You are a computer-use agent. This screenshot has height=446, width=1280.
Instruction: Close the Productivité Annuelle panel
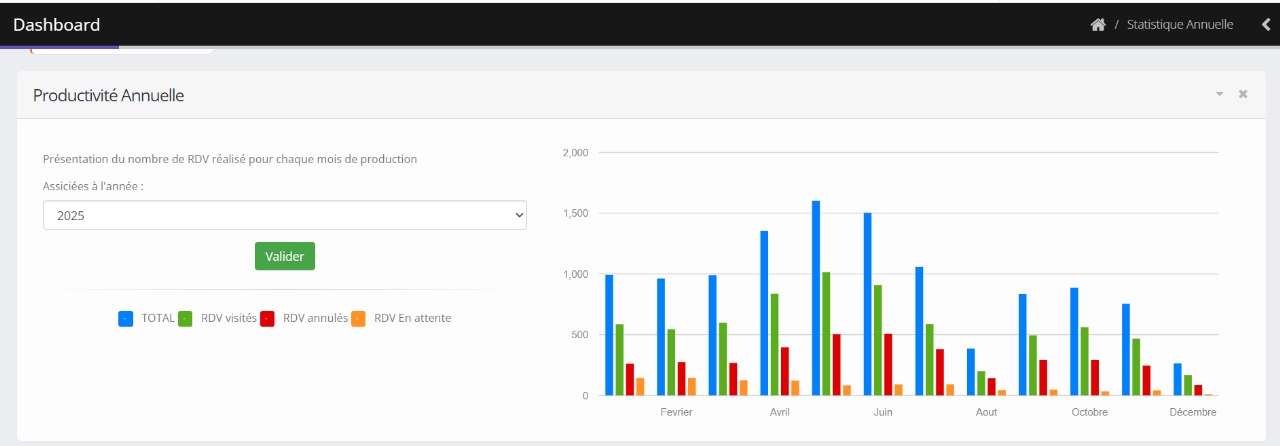click(x=1243, y=94)
